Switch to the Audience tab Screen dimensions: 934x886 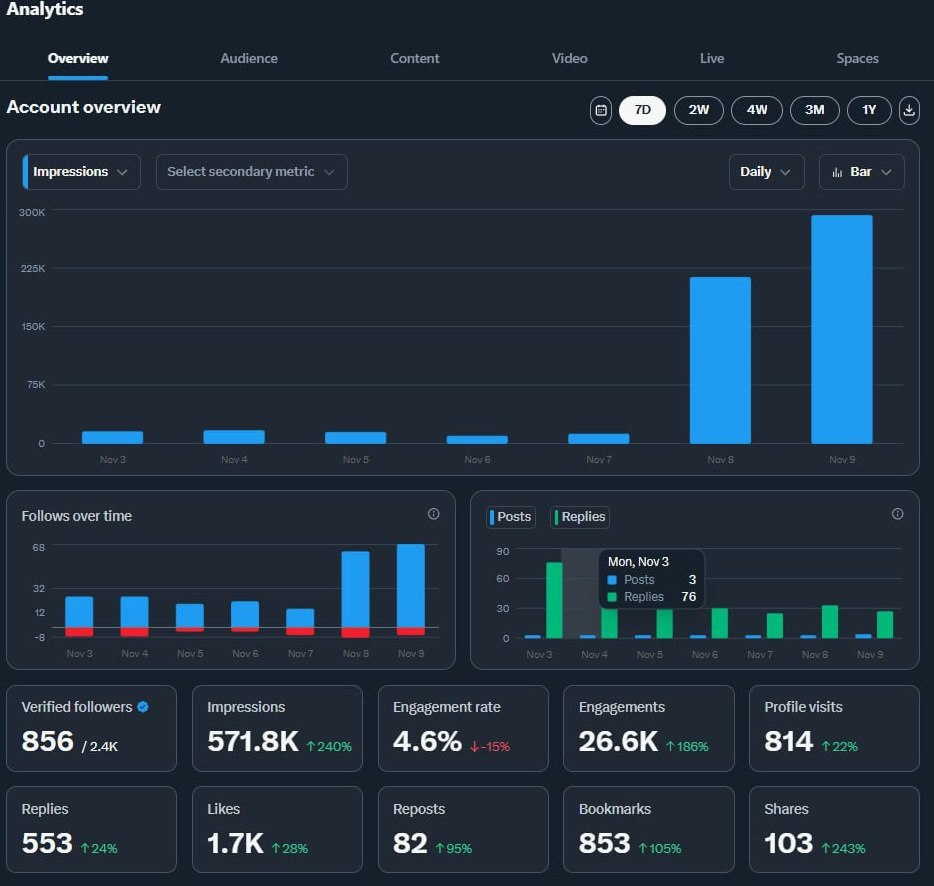(x=249, y=58)
